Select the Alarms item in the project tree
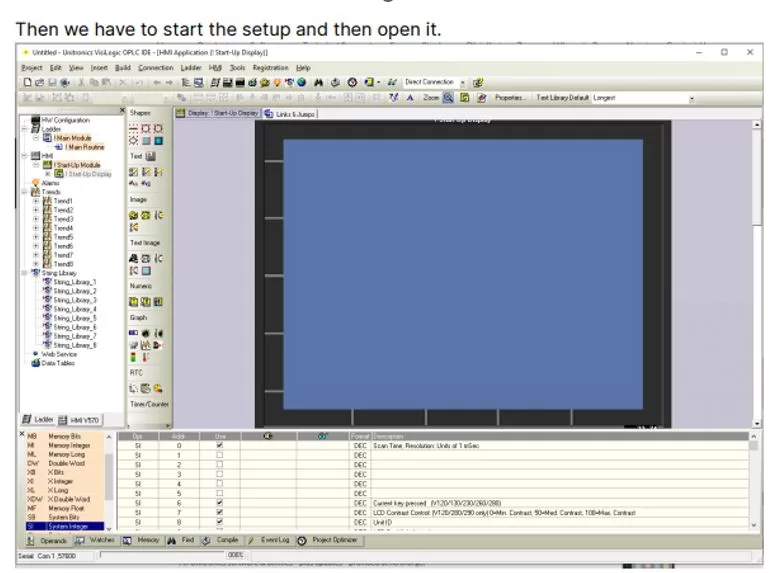 (x=50, y=182)
